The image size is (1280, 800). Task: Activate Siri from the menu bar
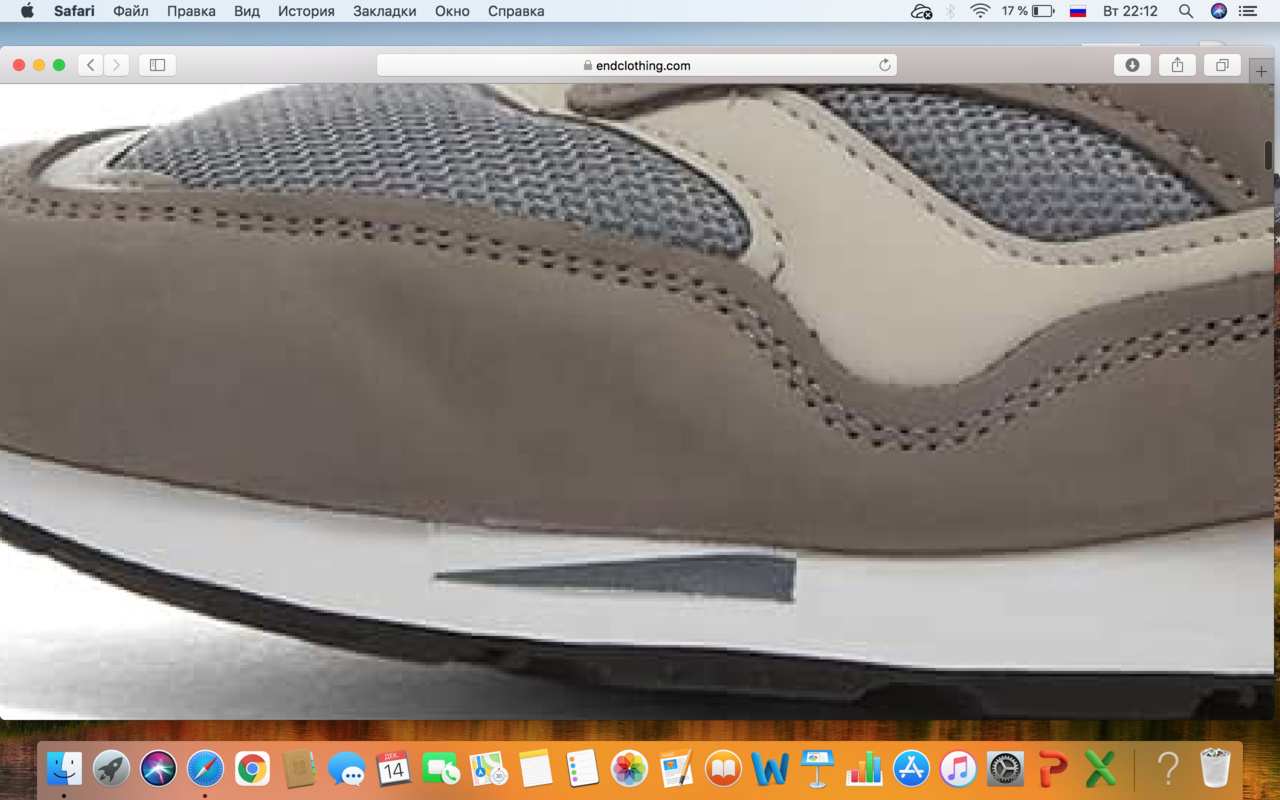(1218, 11)
